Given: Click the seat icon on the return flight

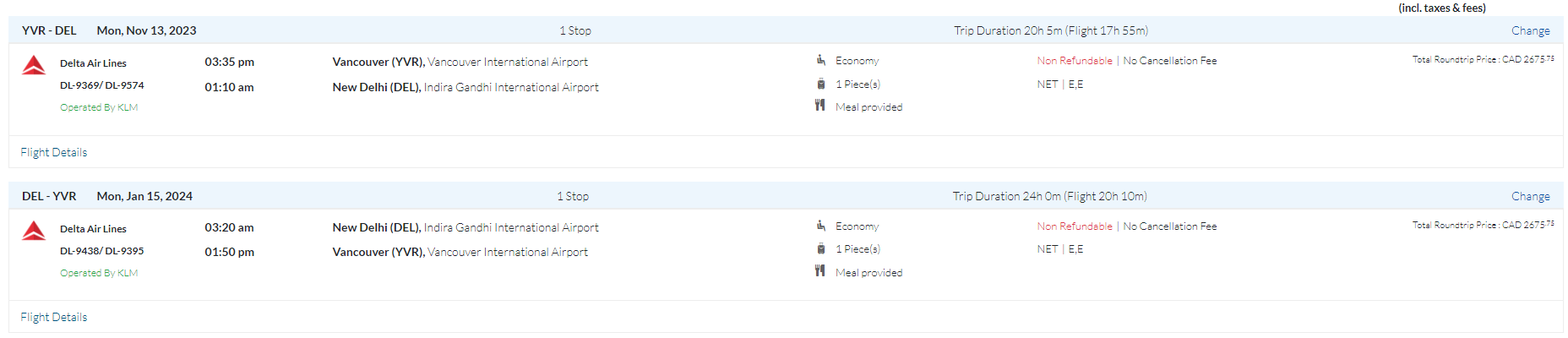Looking at the screenshot, I should point(820,226).
